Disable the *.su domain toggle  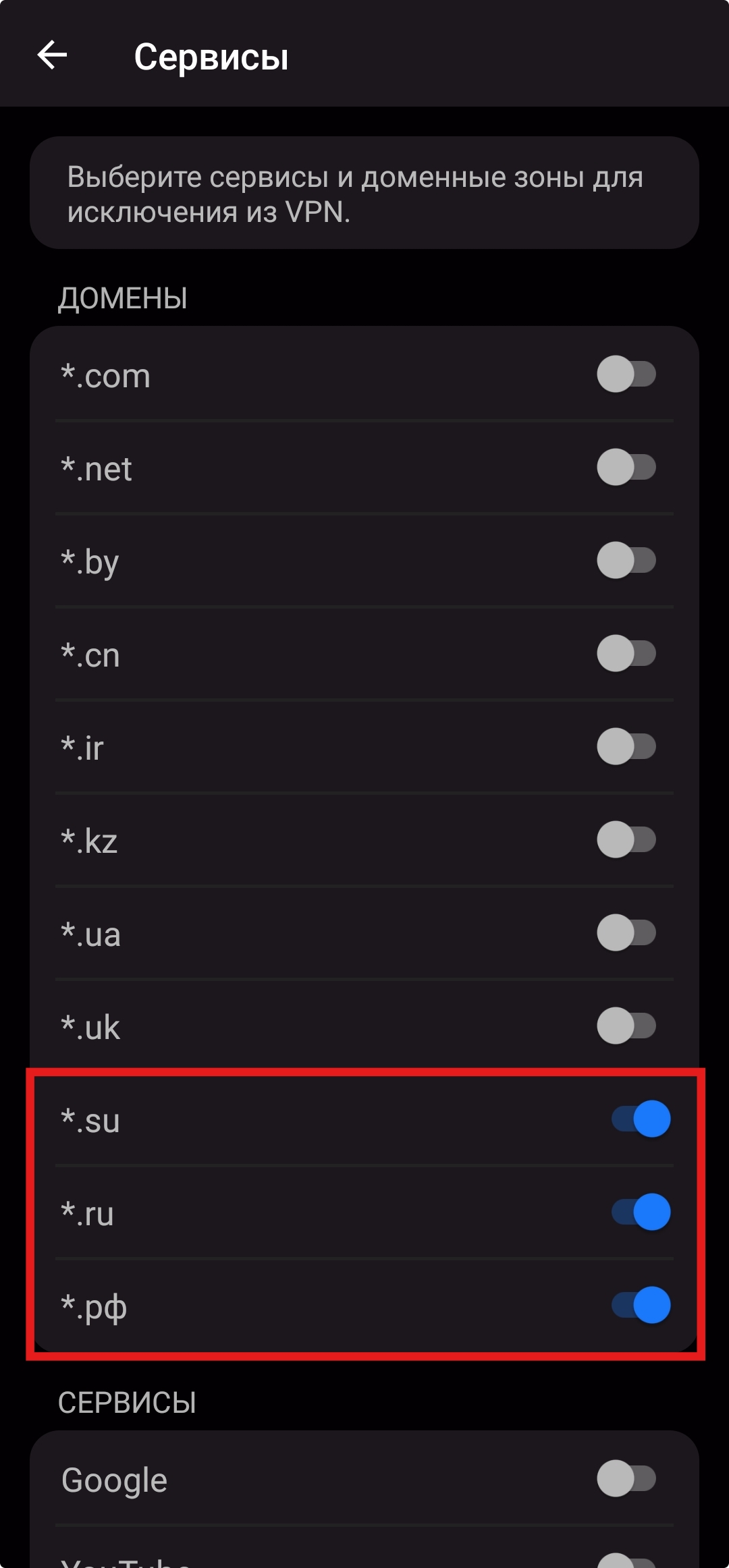click(x=641, y=1119)
